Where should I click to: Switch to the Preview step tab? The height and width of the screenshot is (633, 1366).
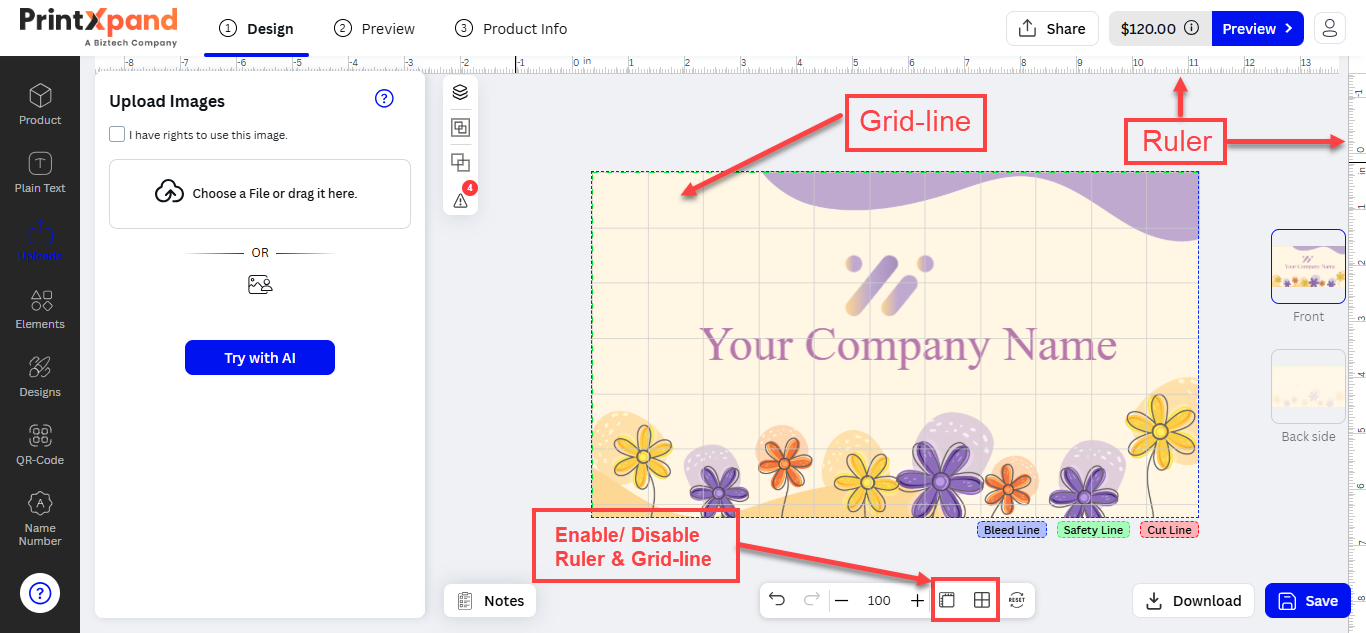[375, 28]
